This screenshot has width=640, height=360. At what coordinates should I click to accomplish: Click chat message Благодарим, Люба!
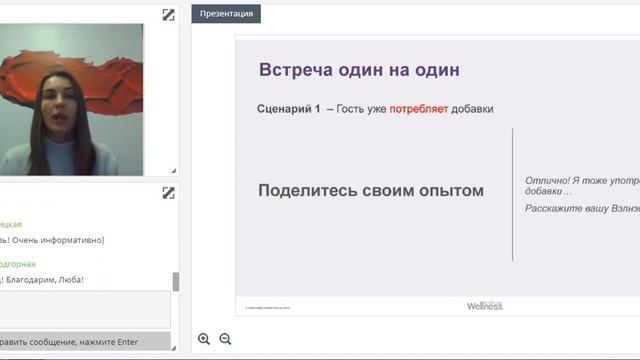click(44, 280)
